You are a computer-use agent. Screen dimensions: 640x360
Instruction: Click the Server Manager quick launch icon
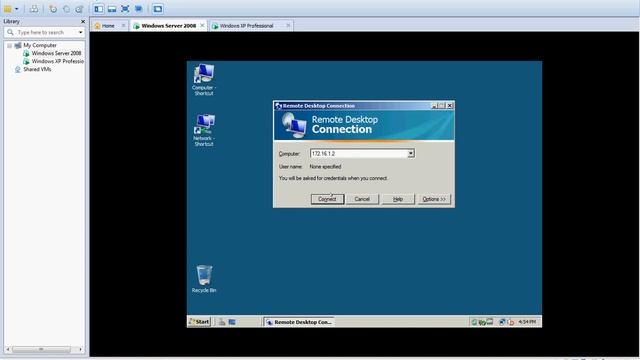tap(221, 322)
